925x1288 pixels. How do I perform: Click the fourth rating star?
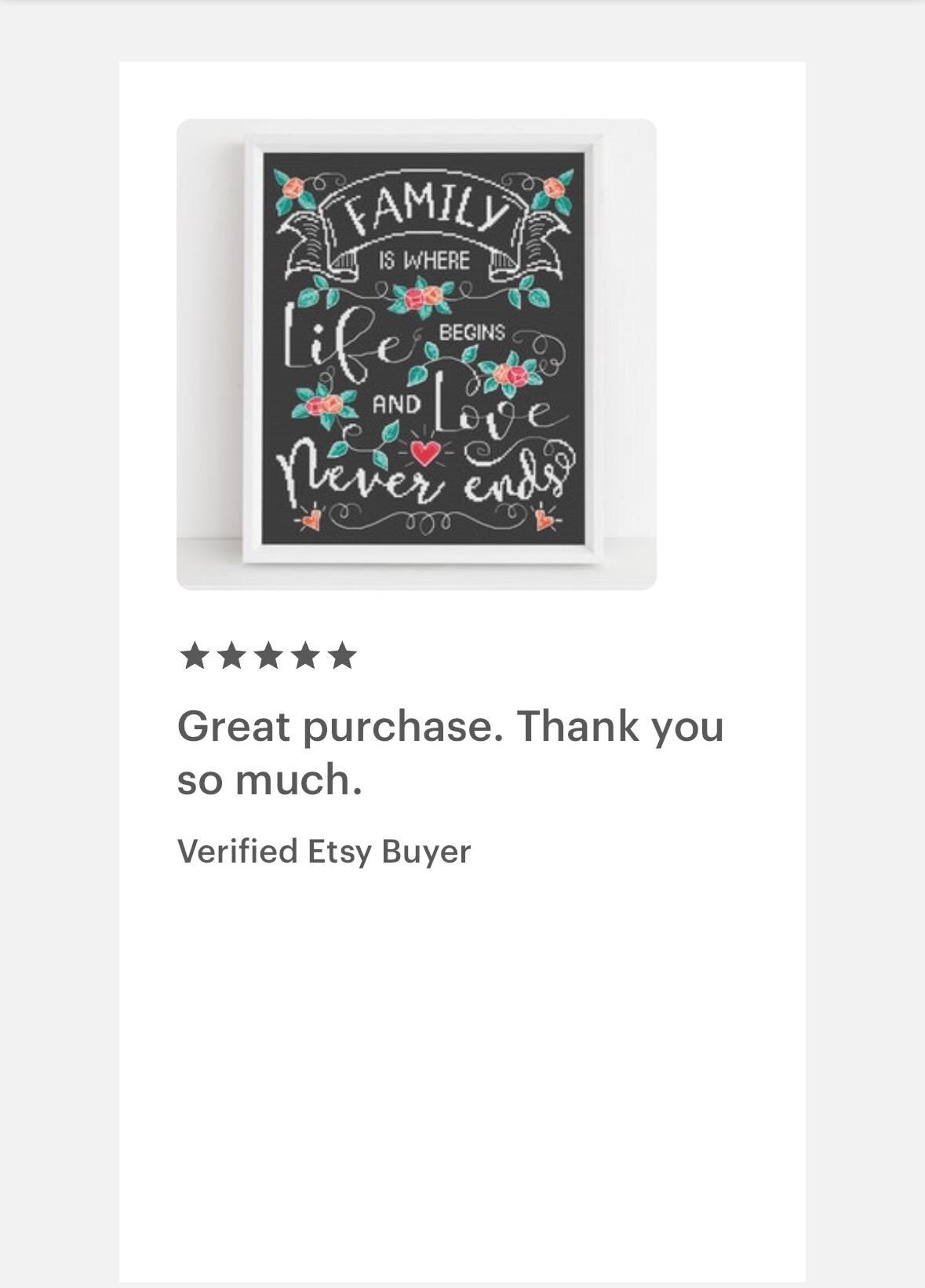click(304, 655)
